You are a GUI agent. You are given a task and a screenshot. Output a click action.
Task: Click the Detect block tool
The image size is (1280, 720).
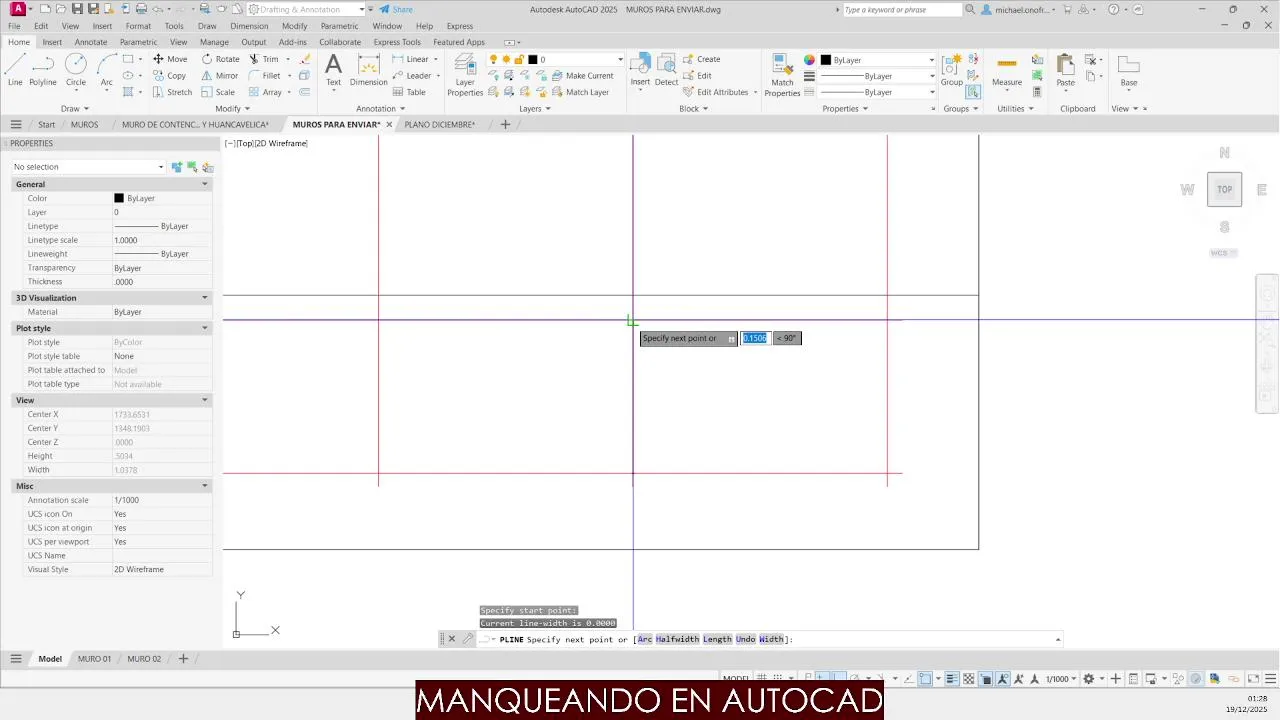[667, 70]
